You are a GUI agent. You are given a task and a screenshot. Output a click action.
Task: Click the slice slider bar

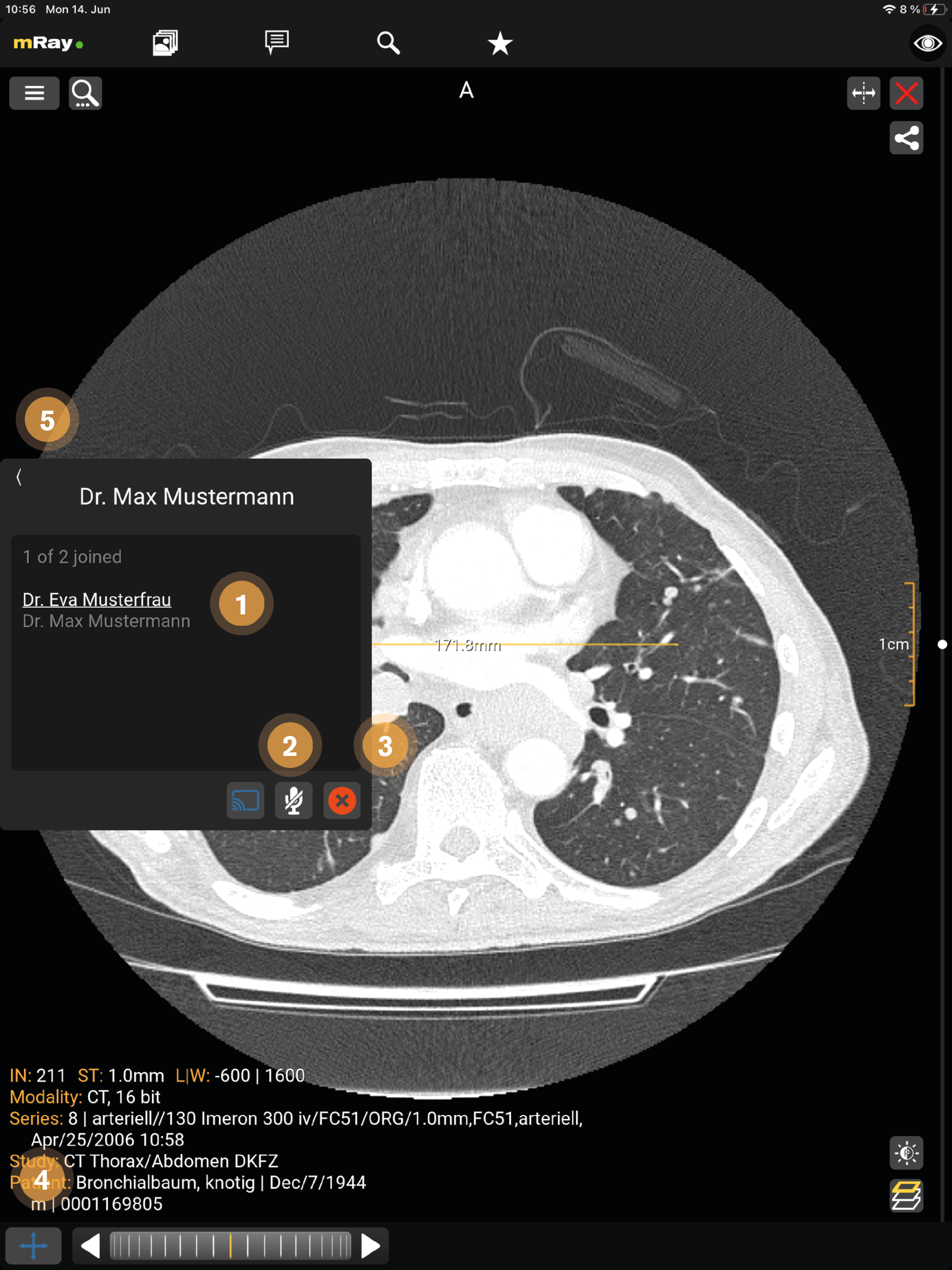click(230, 1246)
